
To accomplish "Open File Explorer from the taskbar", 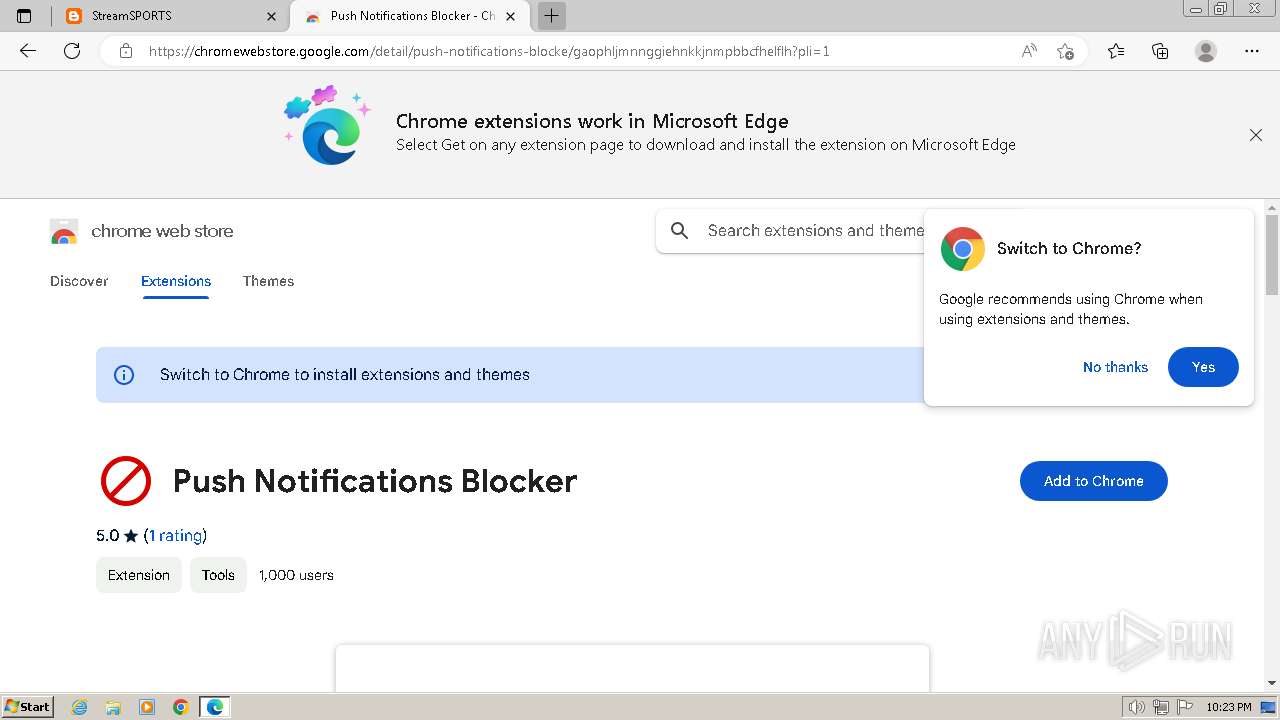I will tap(113, 707).
